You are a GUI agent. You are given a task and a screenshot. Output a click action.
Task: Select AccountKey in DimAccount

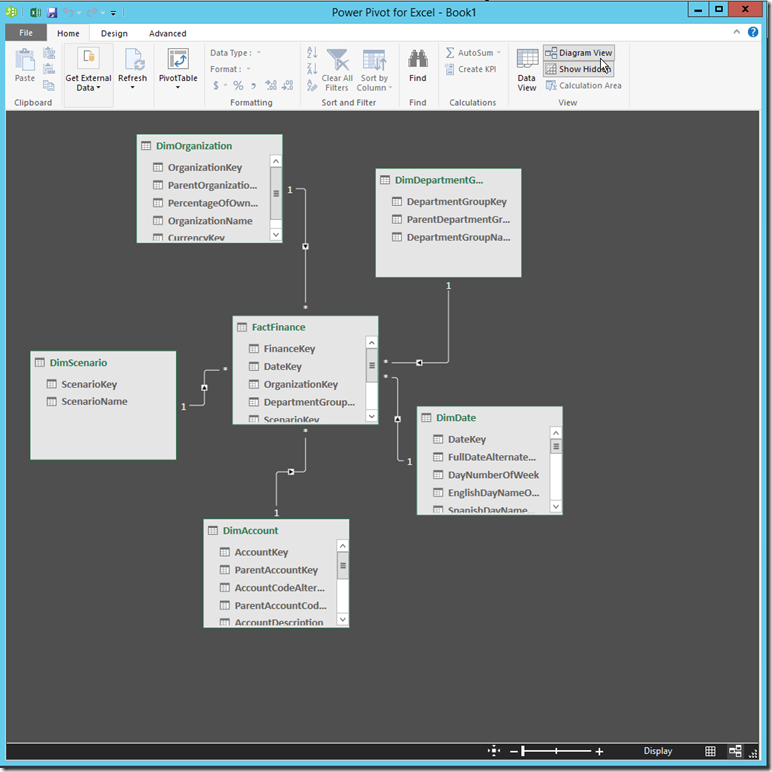261,552
